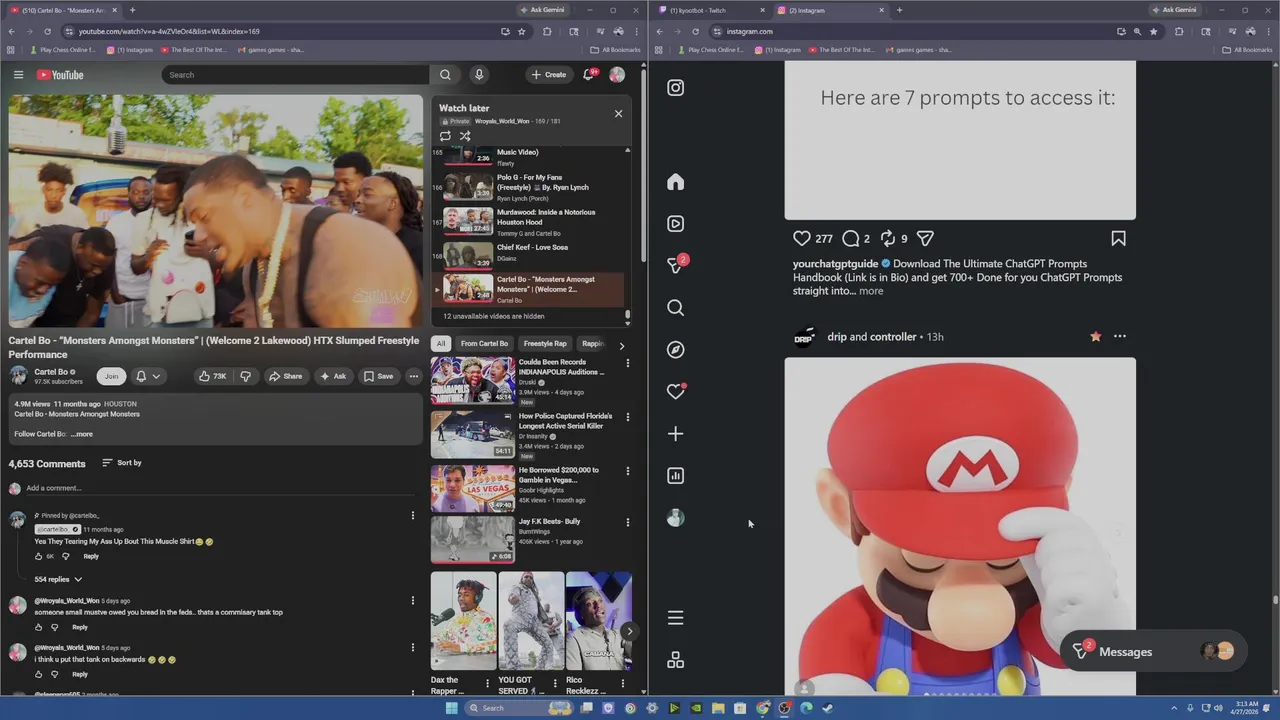Screen dimensions: 1280x720
Task: Open options for How Police Captured video
Action: pyautogui.click(x=627, y=417)
